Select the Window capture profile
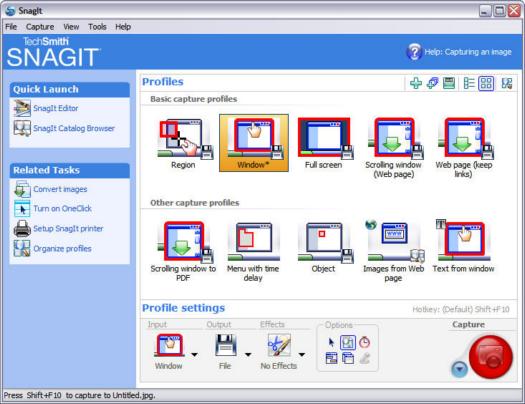Image resolution: width=525 pixels, height=404 pixels. click(x=254, y=143)
